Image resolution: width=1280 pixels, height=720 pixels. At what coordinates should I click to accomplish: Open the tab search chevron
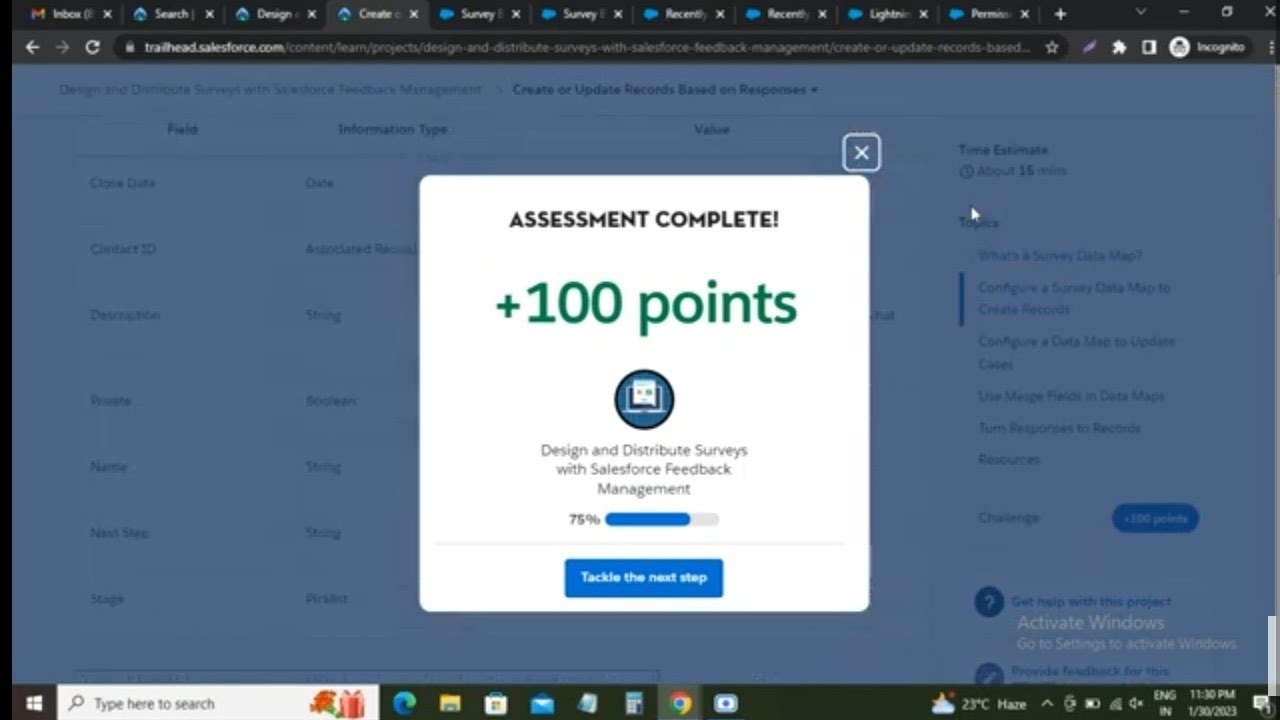[1141, 12]
